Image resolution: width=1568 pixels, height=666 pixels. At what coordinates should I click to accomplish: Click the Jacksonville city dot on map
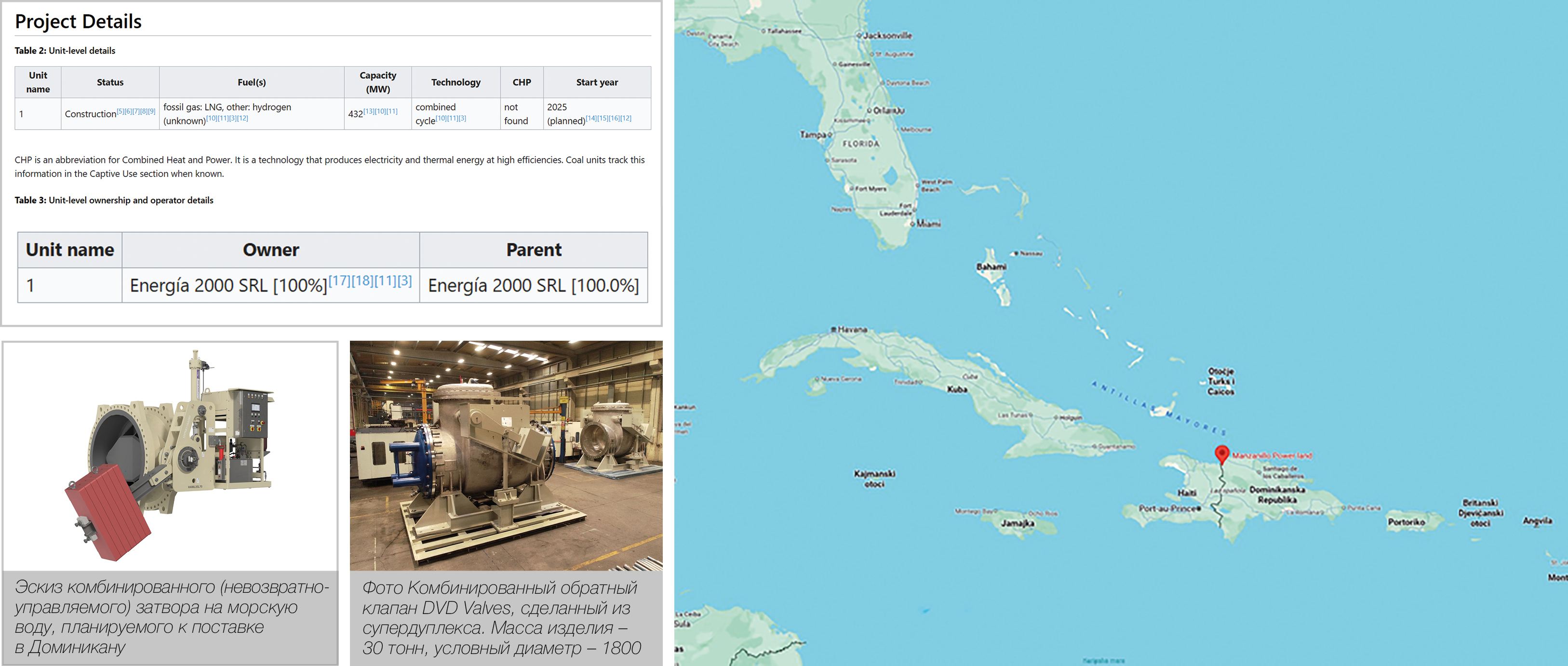click(x=859, y=35)
